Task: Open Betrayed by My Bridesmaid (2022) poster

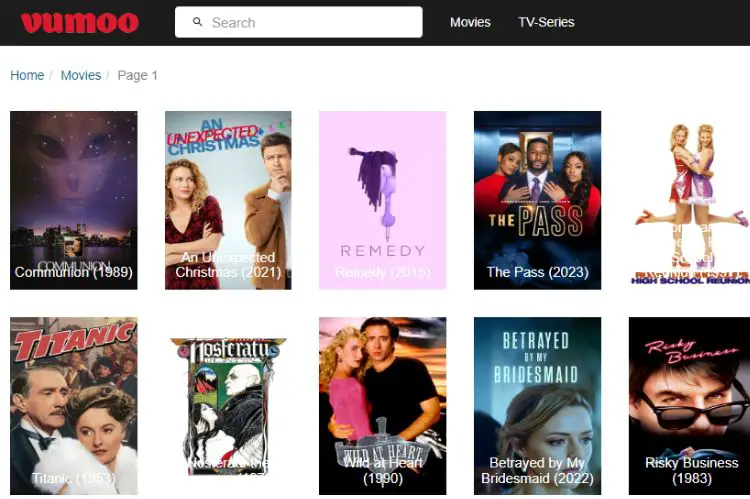Action: click(x=537, y=406)
